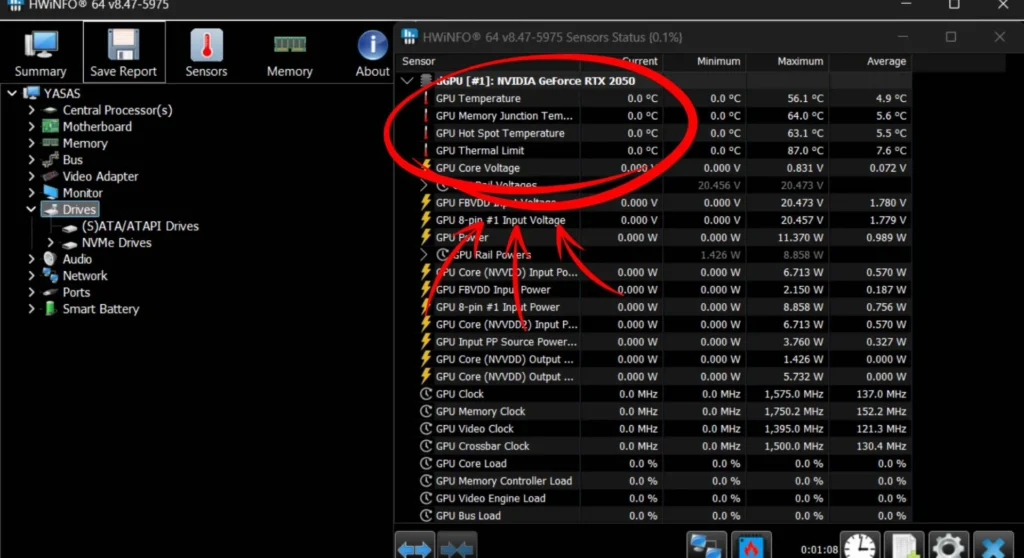Click the shrink arrows sensor button
This screenshot has width=1024, height=558.
click(x=456, y=545)
